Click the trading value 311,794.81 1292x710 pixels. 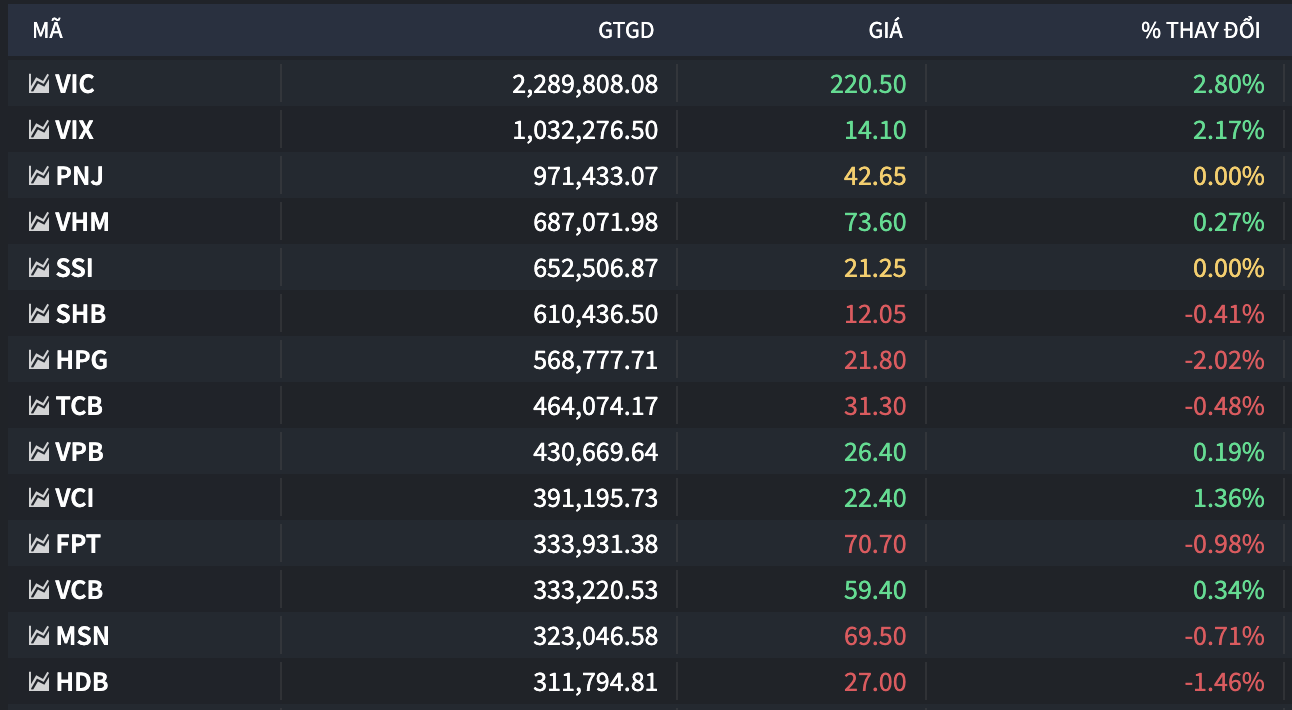point(596,682)
